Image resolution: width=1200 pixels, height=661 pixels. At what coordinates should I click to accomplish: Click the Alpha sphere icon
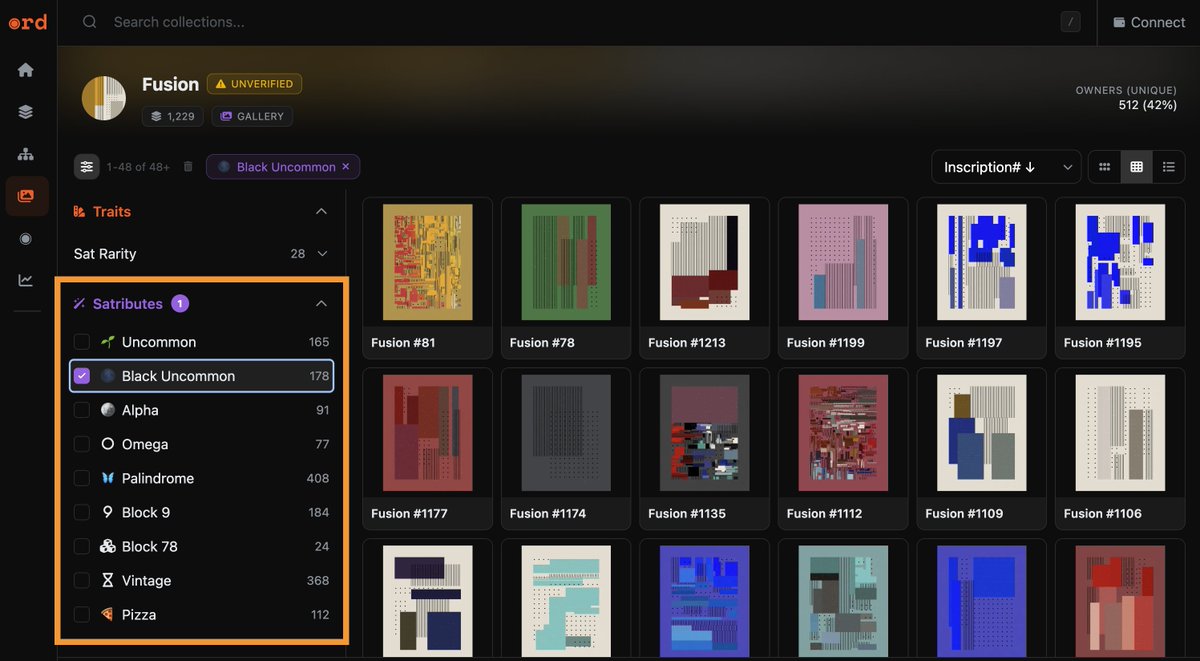pos(108,410)
